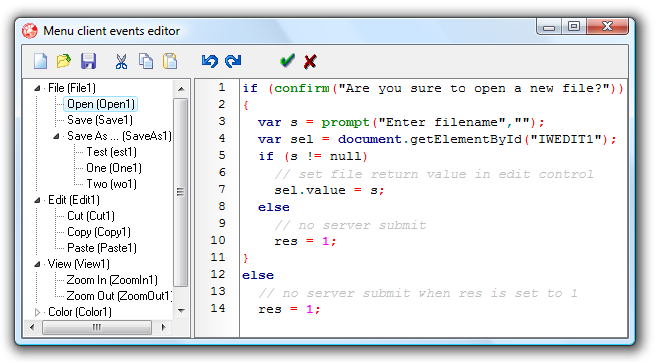The width and height of the screenshot is (655, 362).
Task: Click the app icon in the title bar
Action: 30,31
